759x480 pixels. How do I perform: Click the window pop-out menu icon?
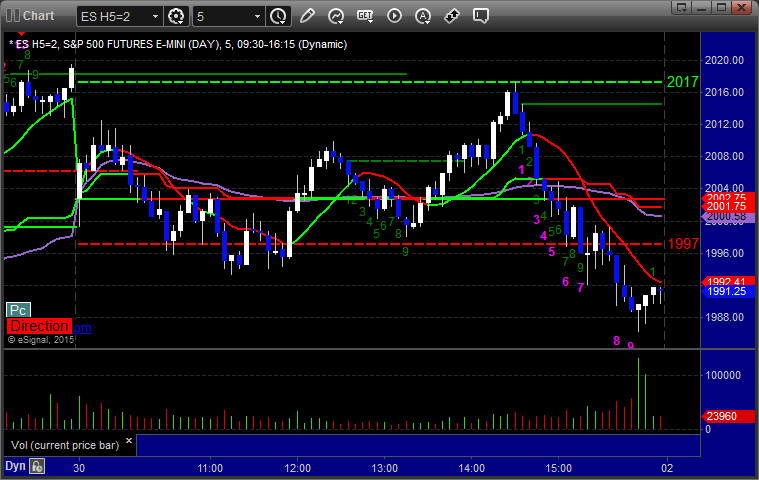point(682,7)
